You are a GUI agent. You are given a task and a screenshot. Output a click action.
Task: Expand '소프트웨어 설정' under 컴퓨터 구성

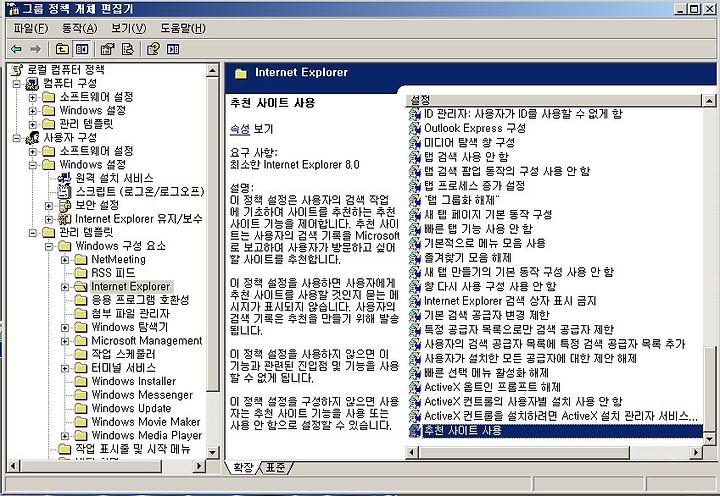coord(33,97)
